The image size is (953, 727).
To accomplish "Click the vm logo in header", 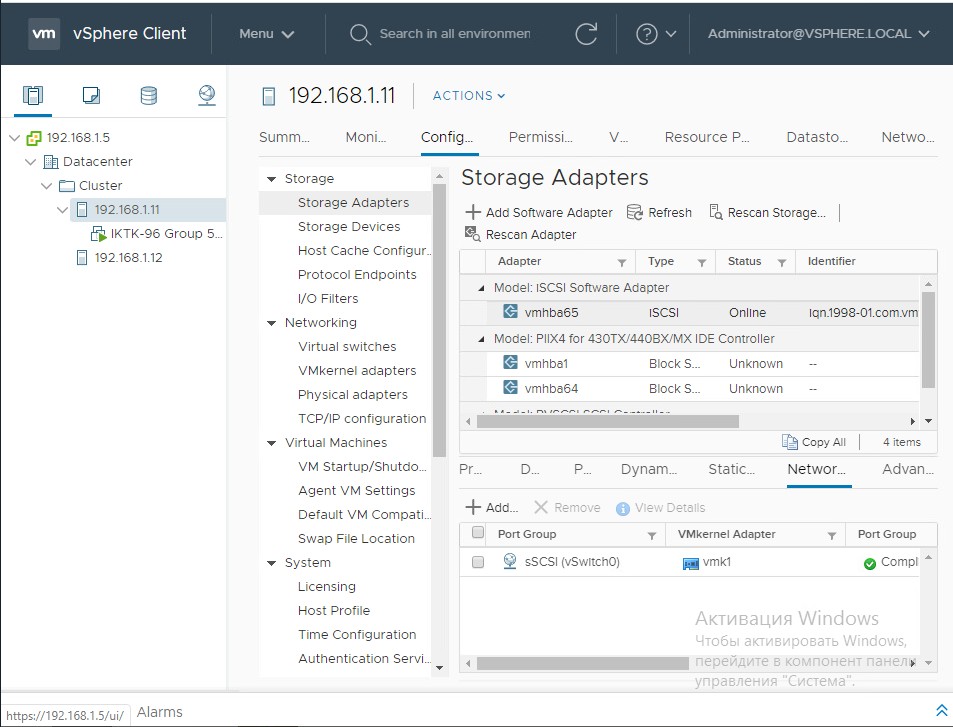I will pos(44,33).
